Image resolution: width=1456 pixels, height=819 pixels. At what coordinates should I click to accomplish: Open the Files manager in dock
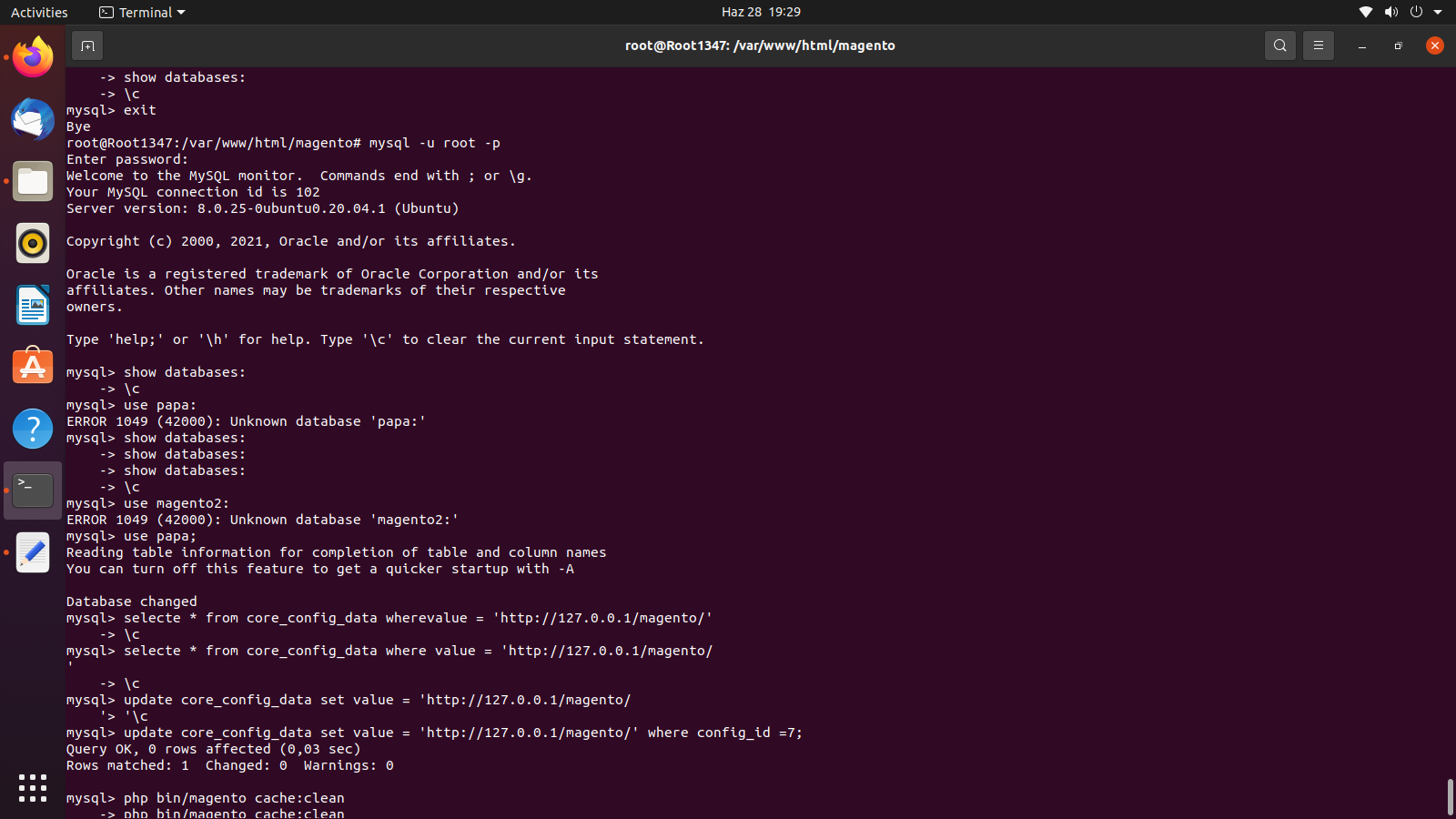[33, 182]
